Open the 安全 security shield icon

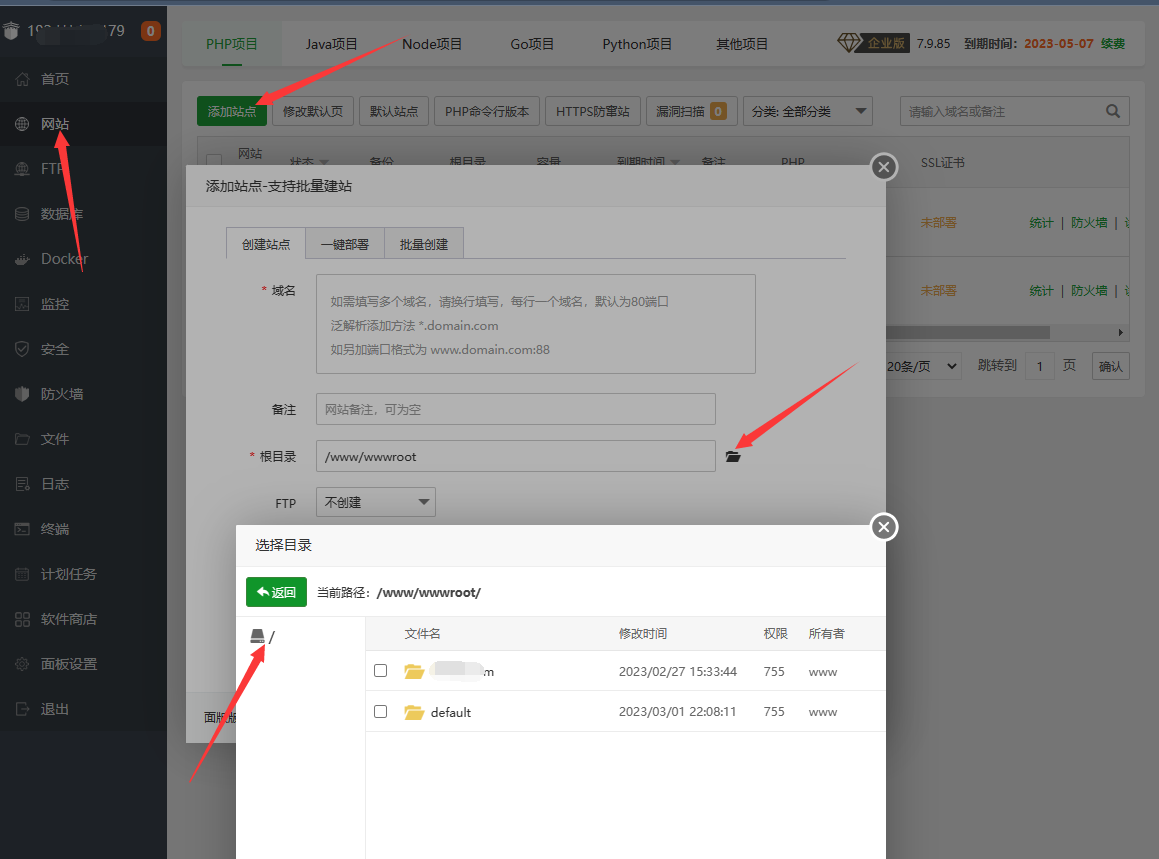coord(22,349)
